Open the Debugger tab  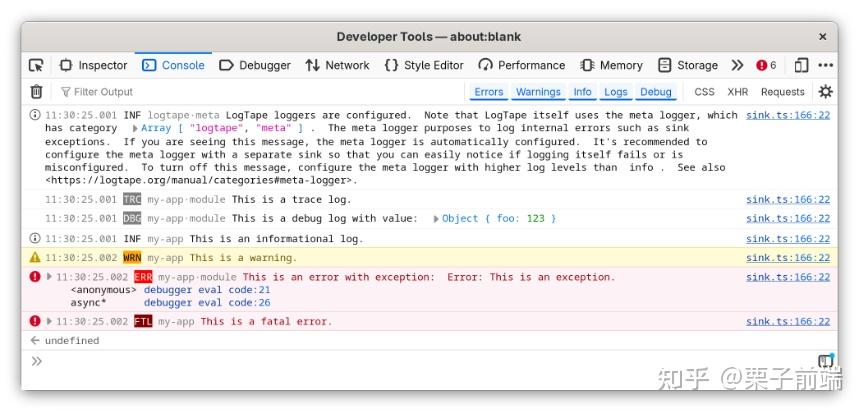pos(255,66)
